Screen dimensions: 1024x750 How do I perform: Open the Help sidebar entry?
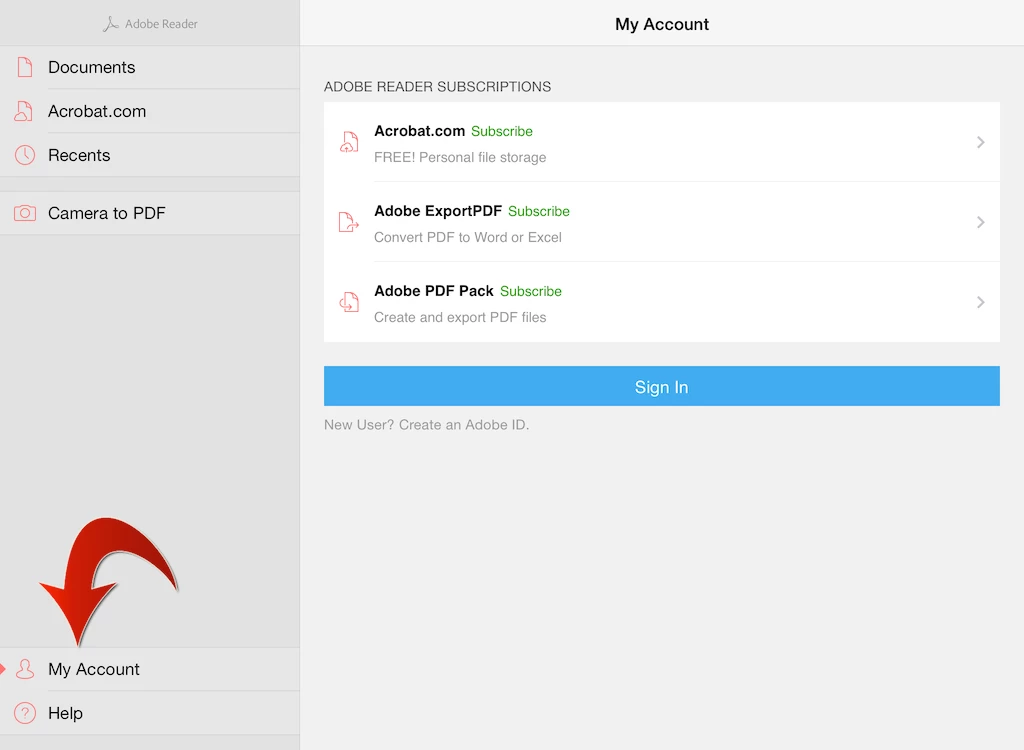[150, 713]
